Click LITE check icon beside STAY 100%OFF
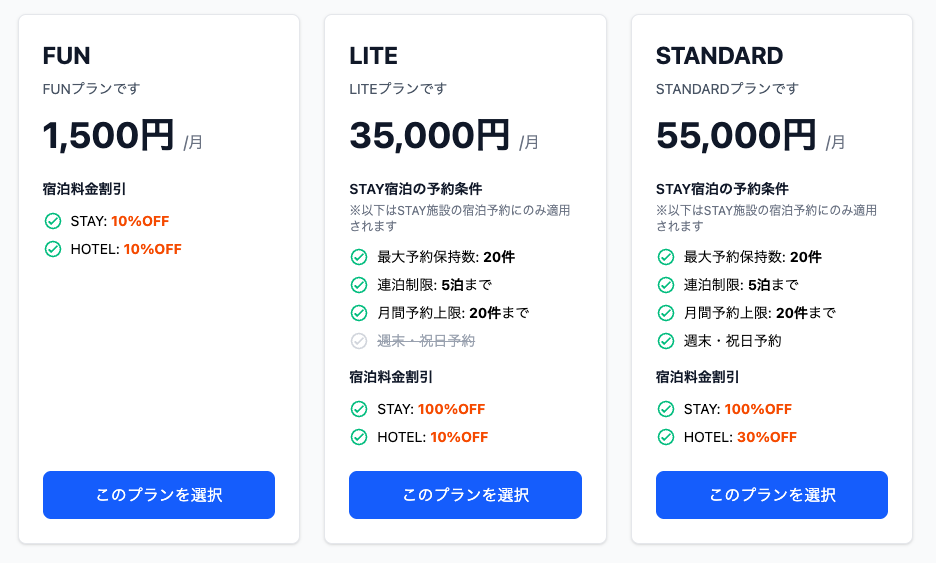This screenshot has height=563, width=936. [359, 409]
